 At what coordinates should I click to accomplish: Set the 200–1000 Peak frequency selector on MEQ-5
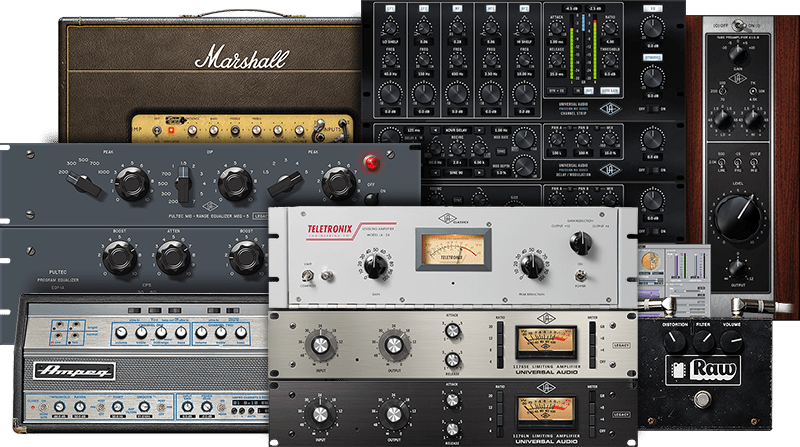point(84,184)
